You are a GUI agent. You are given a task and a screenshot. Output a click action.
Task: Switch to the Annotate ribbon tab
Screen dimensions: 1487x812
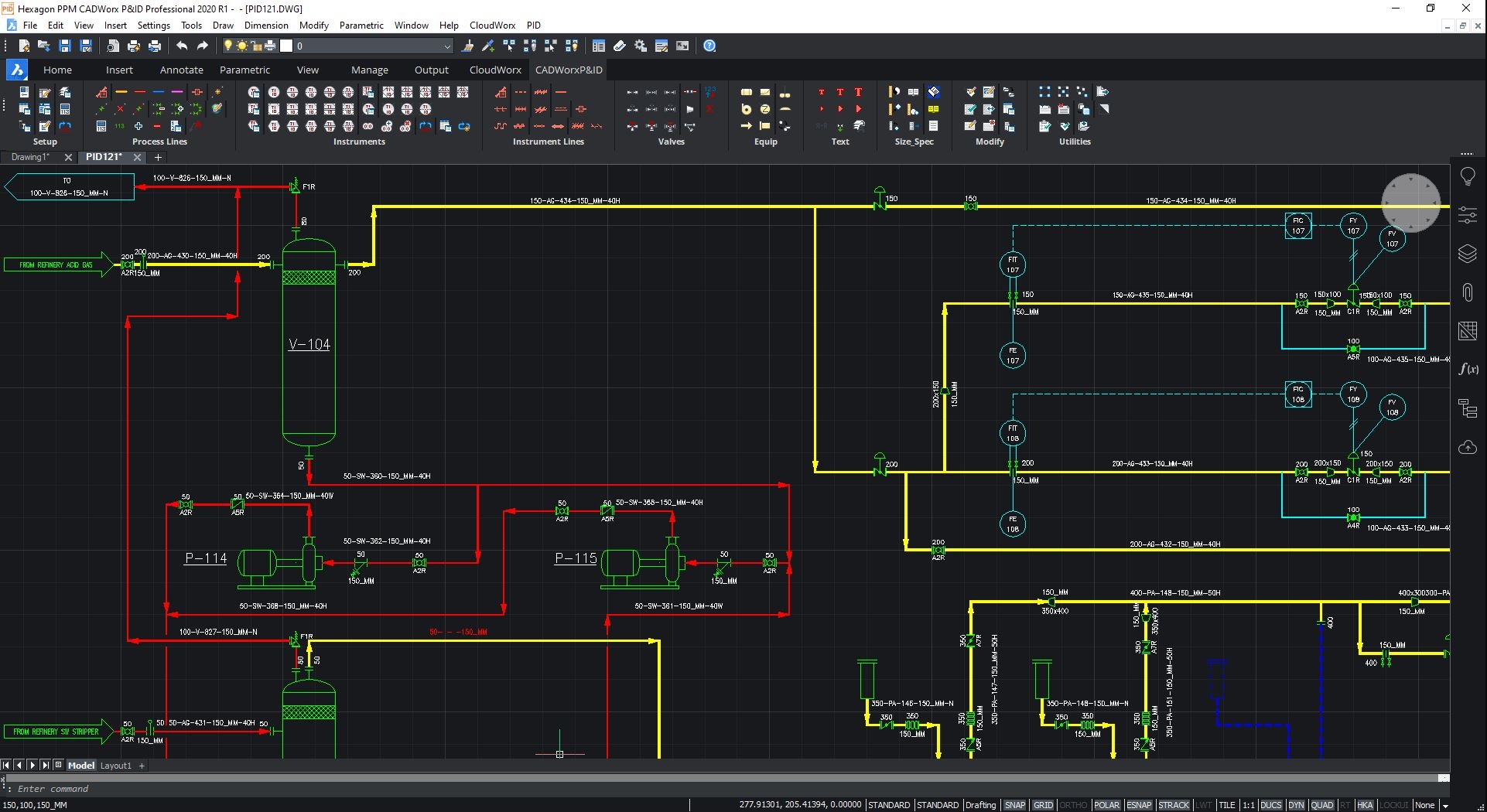click(x=181, y=70)
